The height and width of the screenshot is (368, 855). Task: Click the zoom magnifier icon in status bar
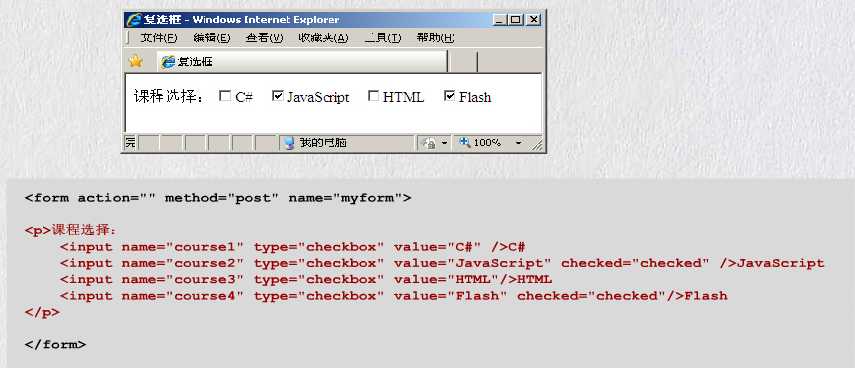click(465, 142)
